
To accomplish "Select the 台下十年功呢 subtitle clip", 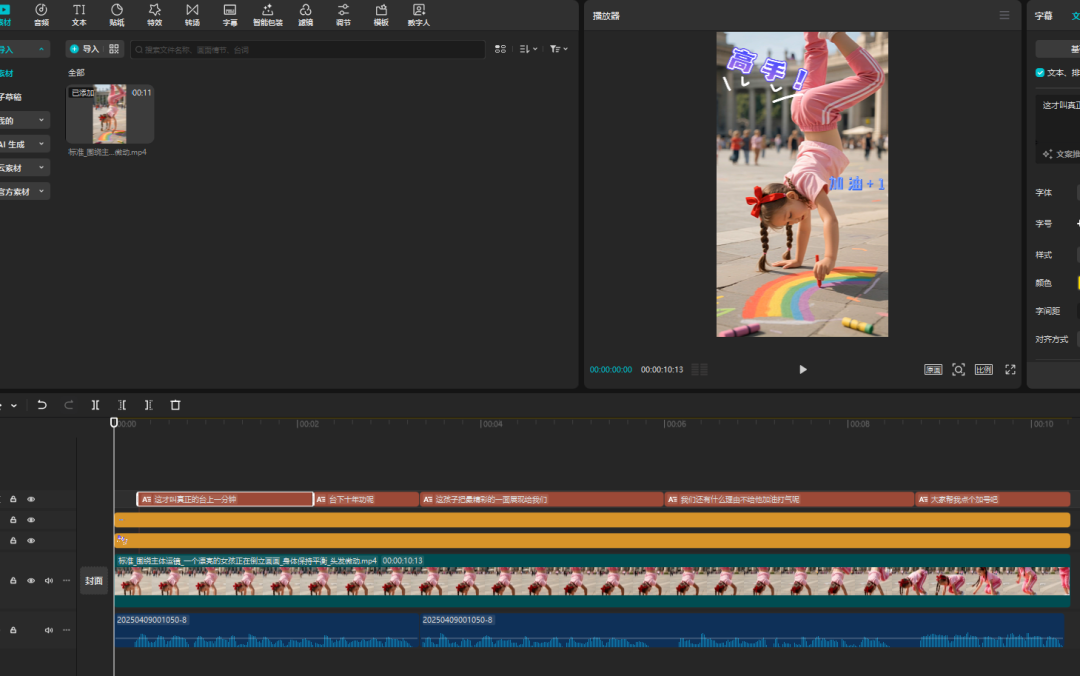I will coord(366,499).
